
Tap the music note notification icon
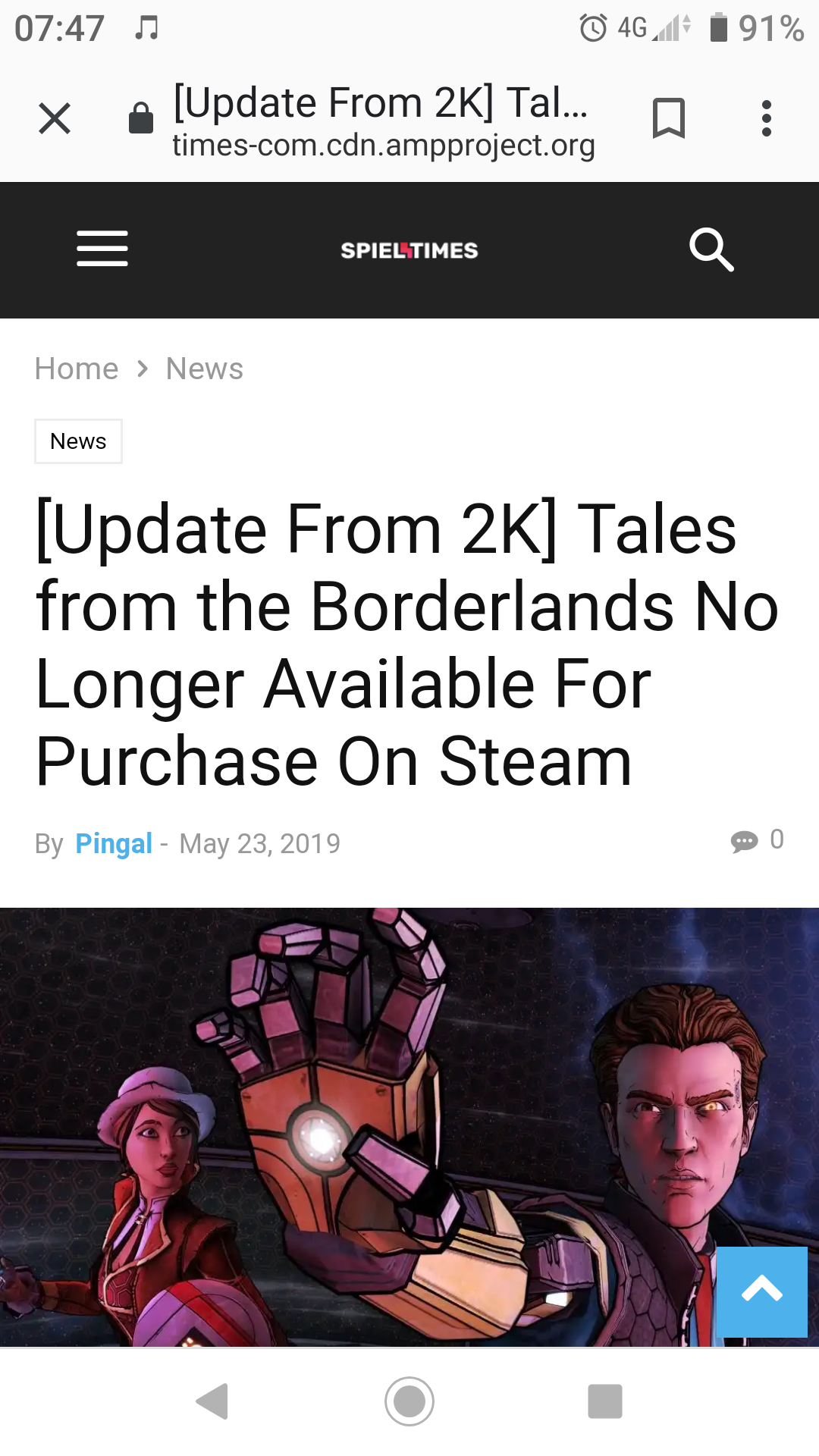(x=146, y=28)
